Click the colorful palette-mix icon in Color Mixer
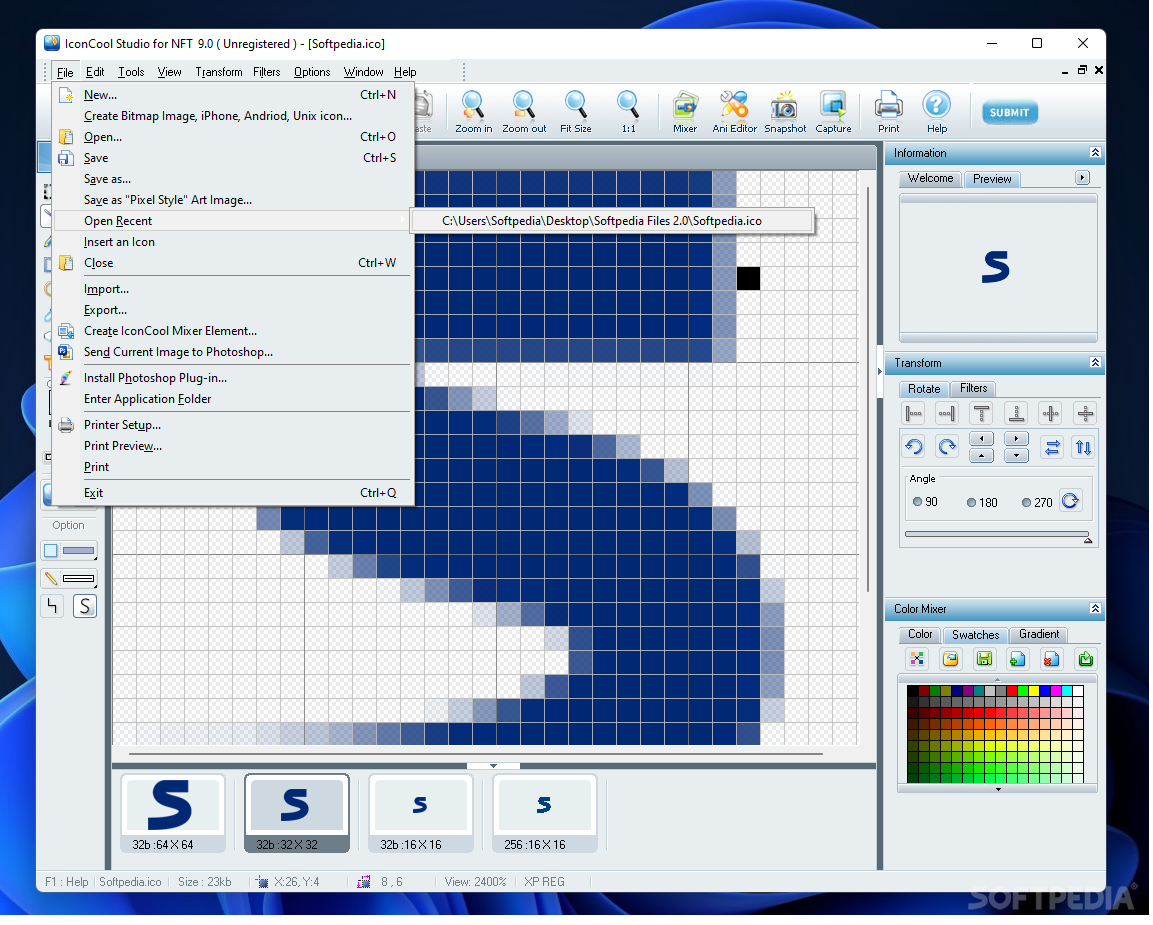Viewport: 1153px width, 925px height. 918,660
